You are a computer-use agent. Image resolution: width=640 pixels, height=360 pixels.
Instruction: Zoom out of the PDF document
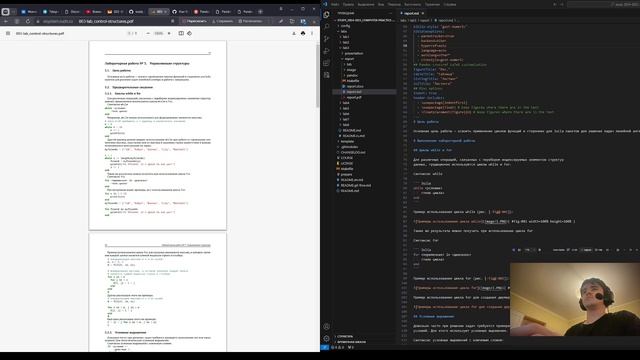(x=148, y=33)
